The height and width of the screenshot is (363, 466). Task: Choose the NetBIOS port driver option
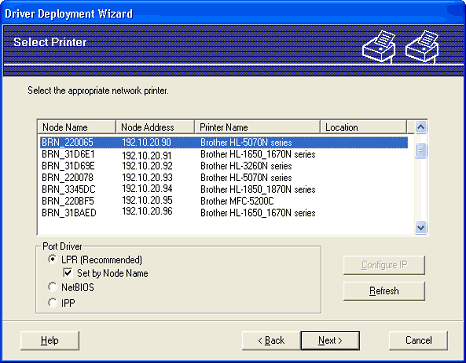(x=52, y=287)
